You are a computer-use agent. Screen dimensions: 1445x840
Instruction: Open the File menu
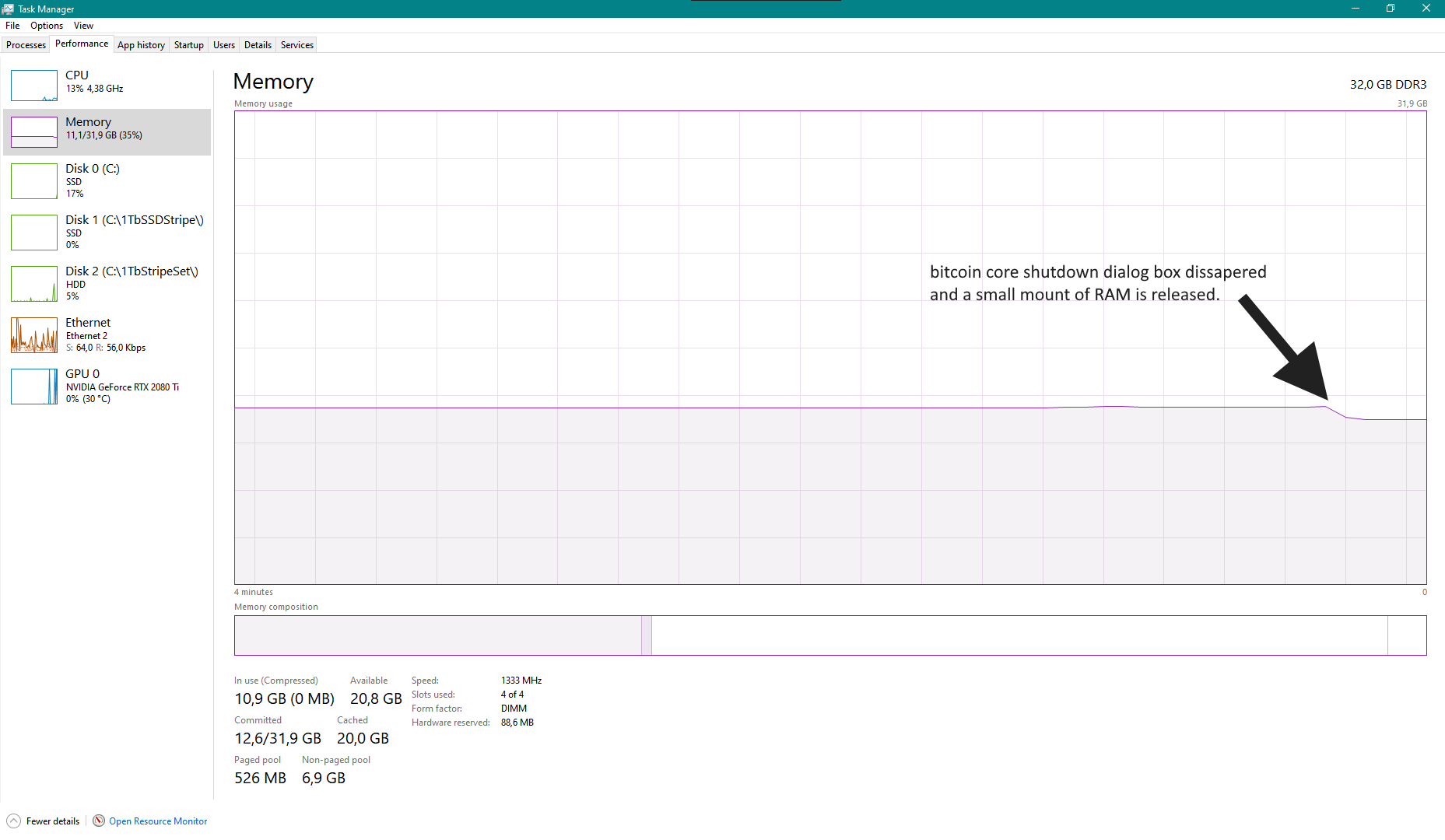tap(12, 26)
